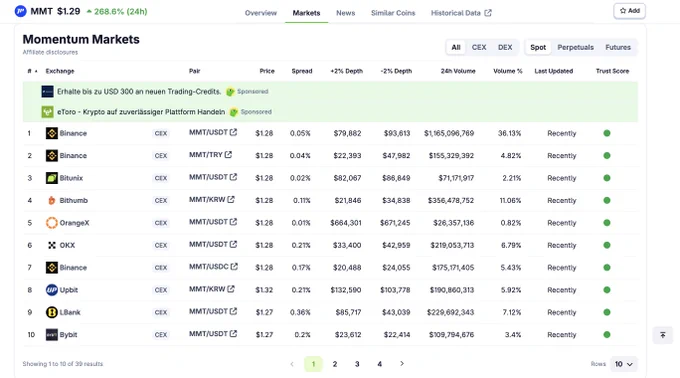Screen dimensions: 680x378
Task: Click the Binance logo in the MMT/TRY row
Action: [52, 156]
